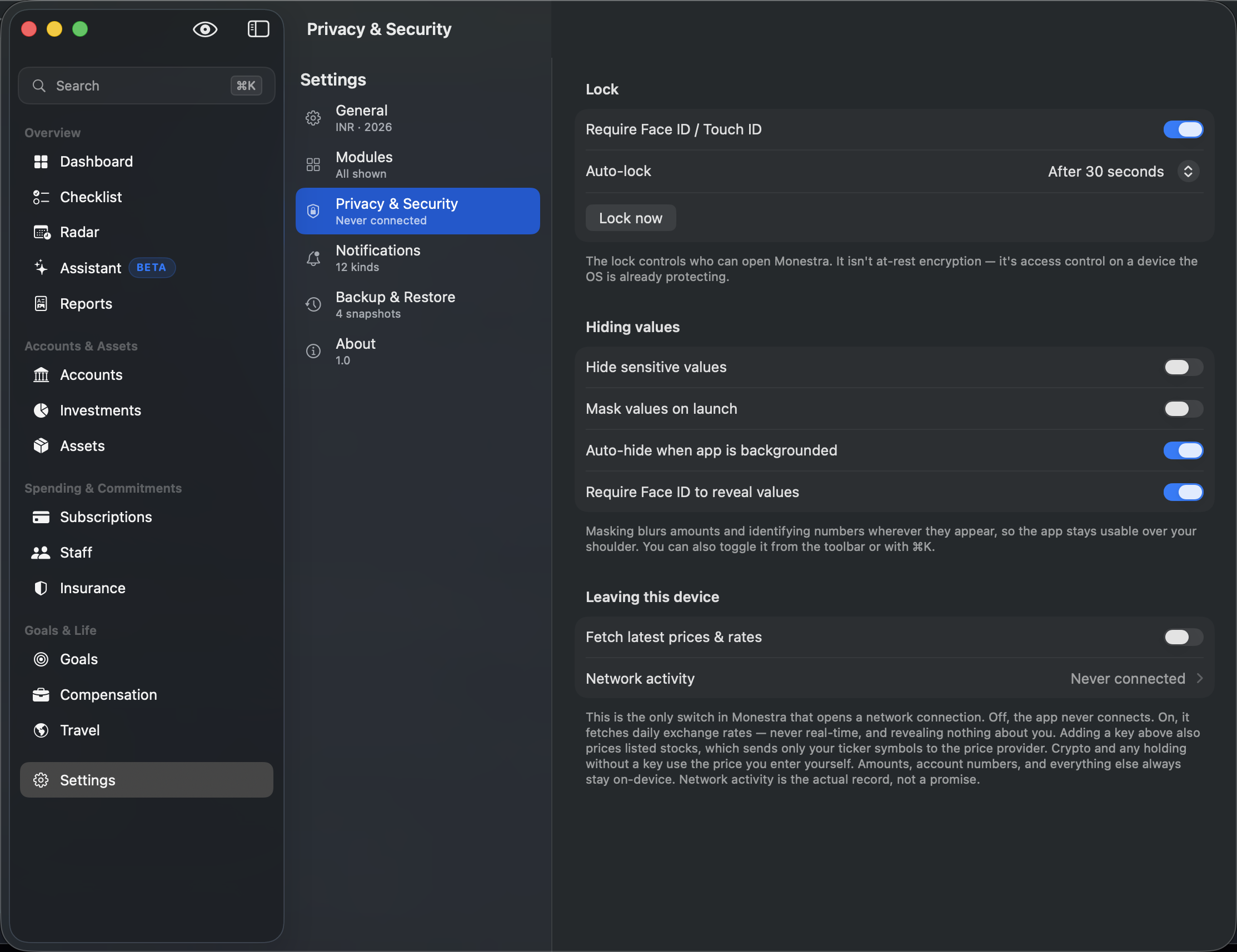Enable Hide sensitive values switch

[1183, 367]
